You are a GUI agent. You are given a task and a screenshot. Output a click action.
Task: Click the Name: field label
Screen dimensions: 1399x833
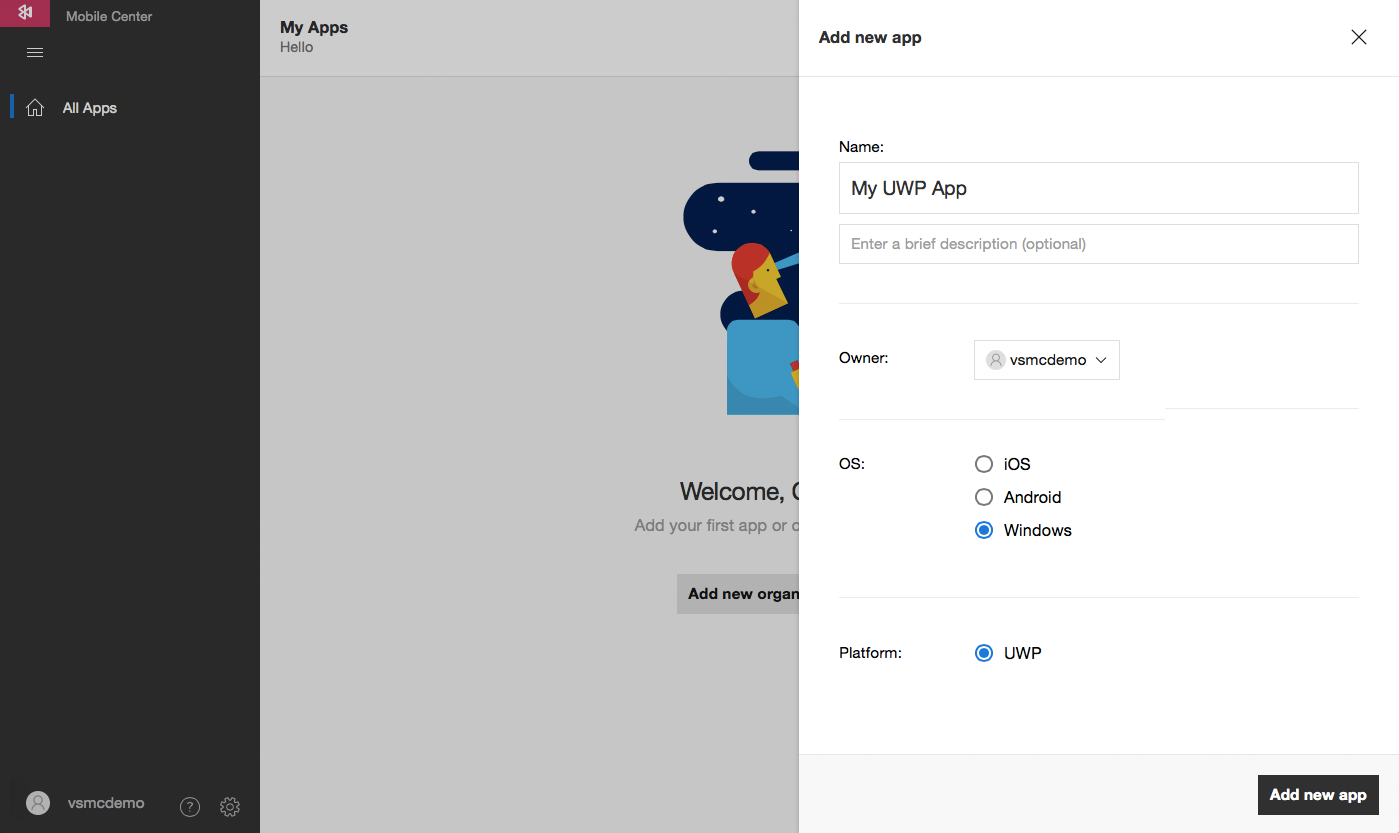click(x=861, y=147)
